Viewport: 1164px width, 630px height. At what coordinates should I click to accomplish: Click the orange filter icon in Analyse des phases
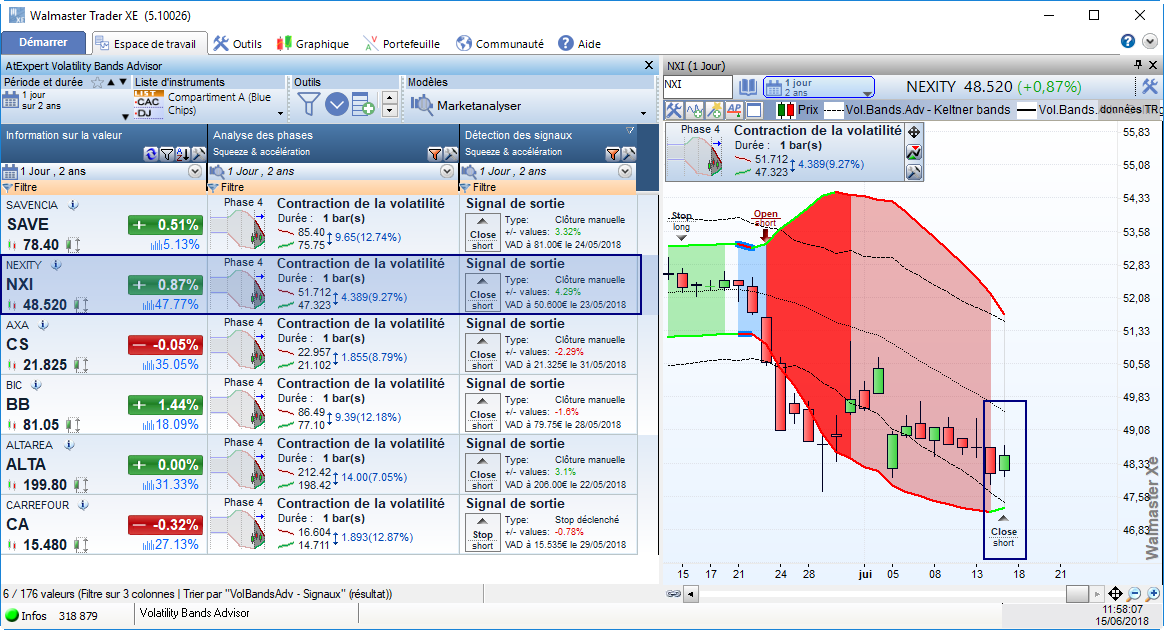tap(435, 154)
